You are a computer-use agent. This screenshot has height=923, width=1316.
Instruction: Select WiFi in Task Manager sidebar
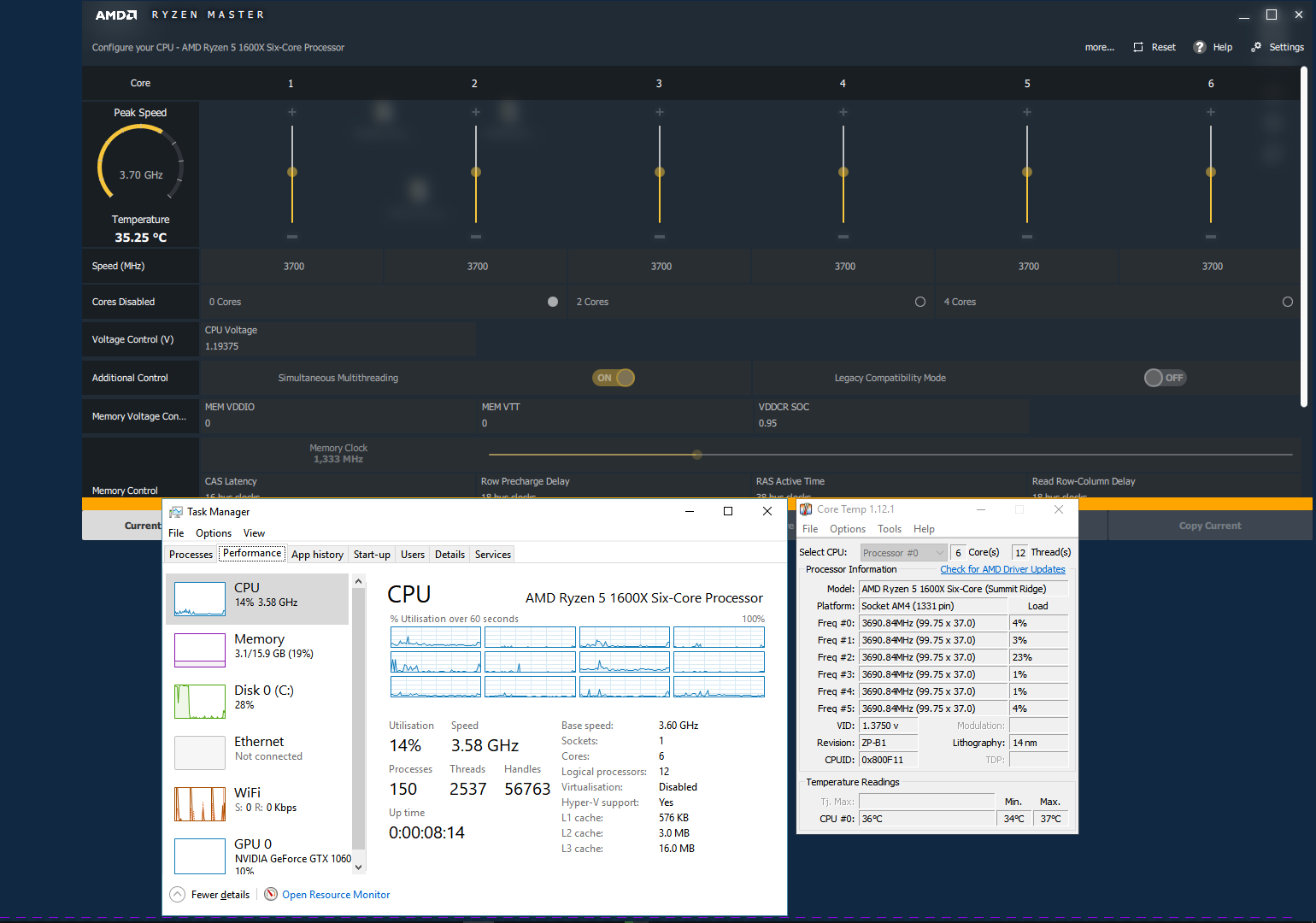257,803
